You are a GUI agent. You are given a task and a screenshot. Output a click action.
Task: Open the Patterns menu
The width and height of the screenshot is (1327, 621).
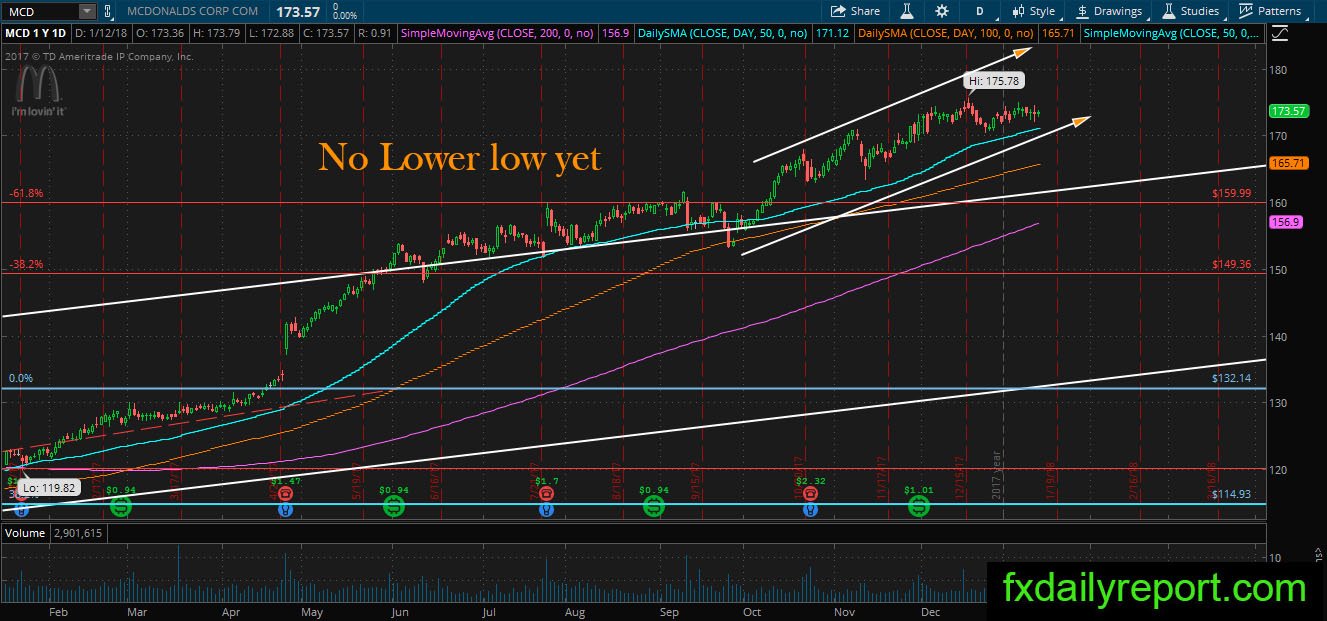(x=1269, y=11)
